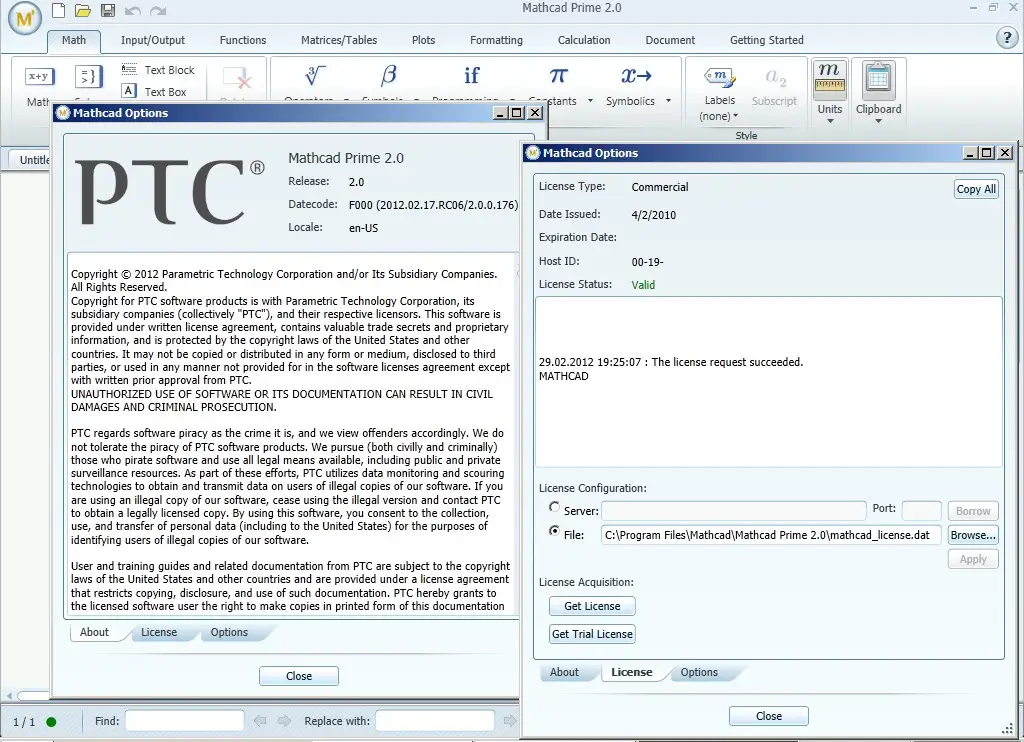Screen dimensions: 1024x742
Task: Switch to the Math ribbon tab
Action: [x=74, y=40]
